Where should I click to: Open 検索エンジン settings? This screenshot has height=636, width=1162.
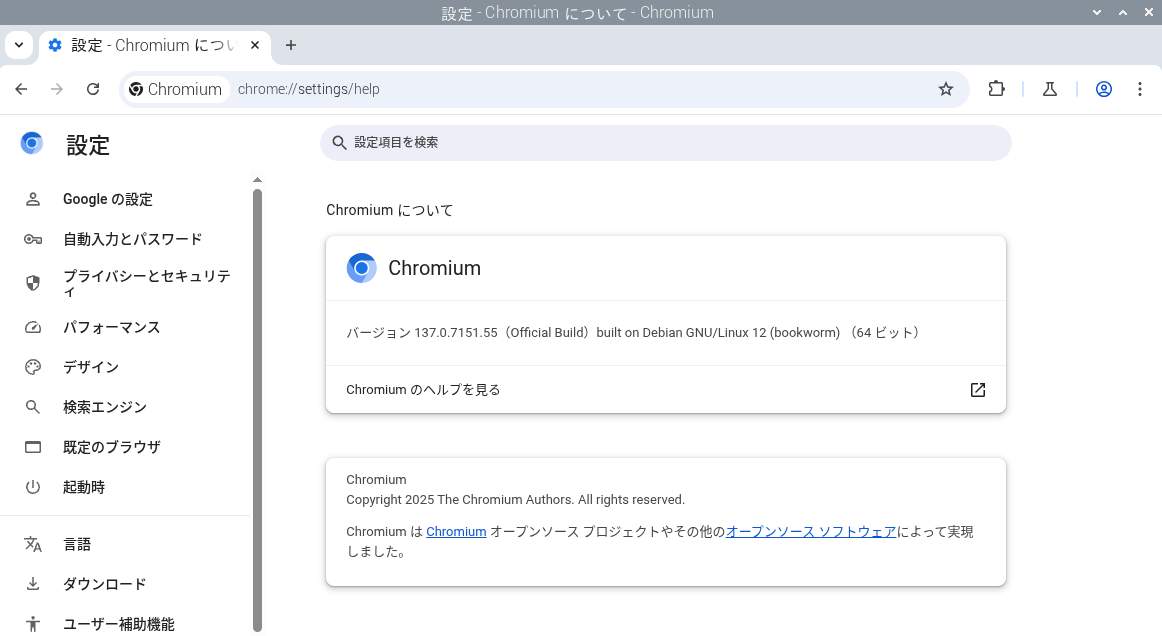click(126, 408)
